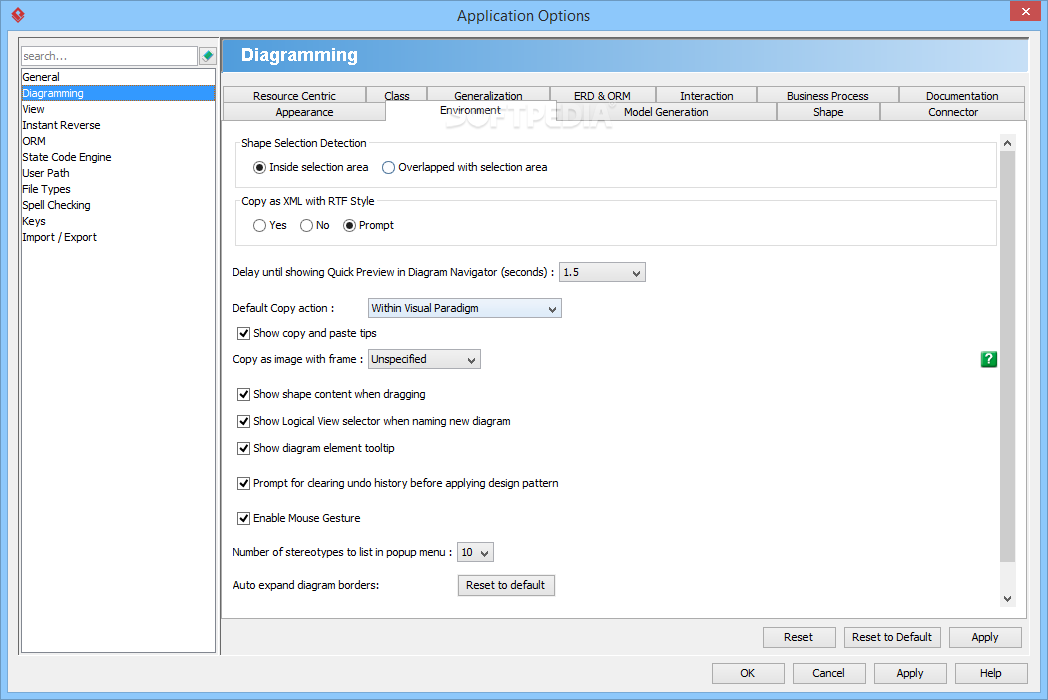Switch to Connector tab
Screen dimensions: 1048x700
[952, 112]
